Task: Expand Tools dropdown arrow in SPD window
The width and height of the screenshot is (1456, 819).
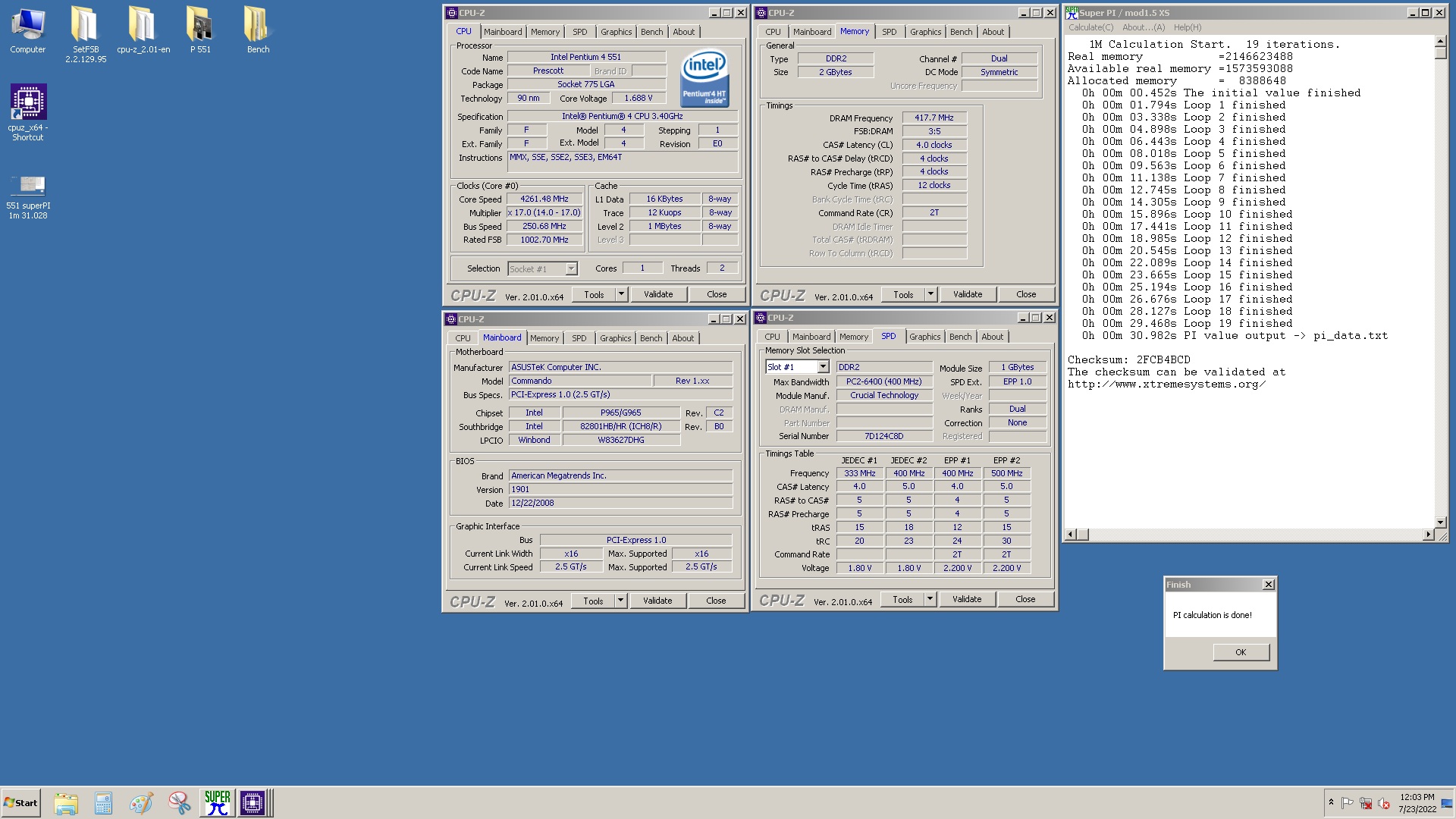Action: tap(930, 599)
